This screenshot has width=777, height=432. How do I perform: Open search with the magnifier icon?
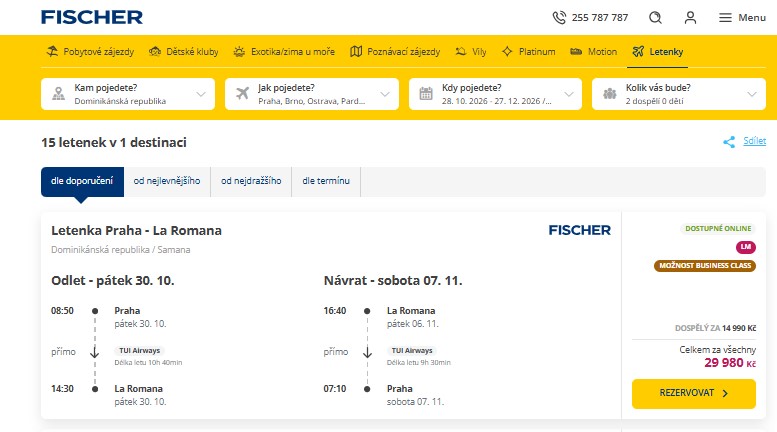click(x=655, y=18)
